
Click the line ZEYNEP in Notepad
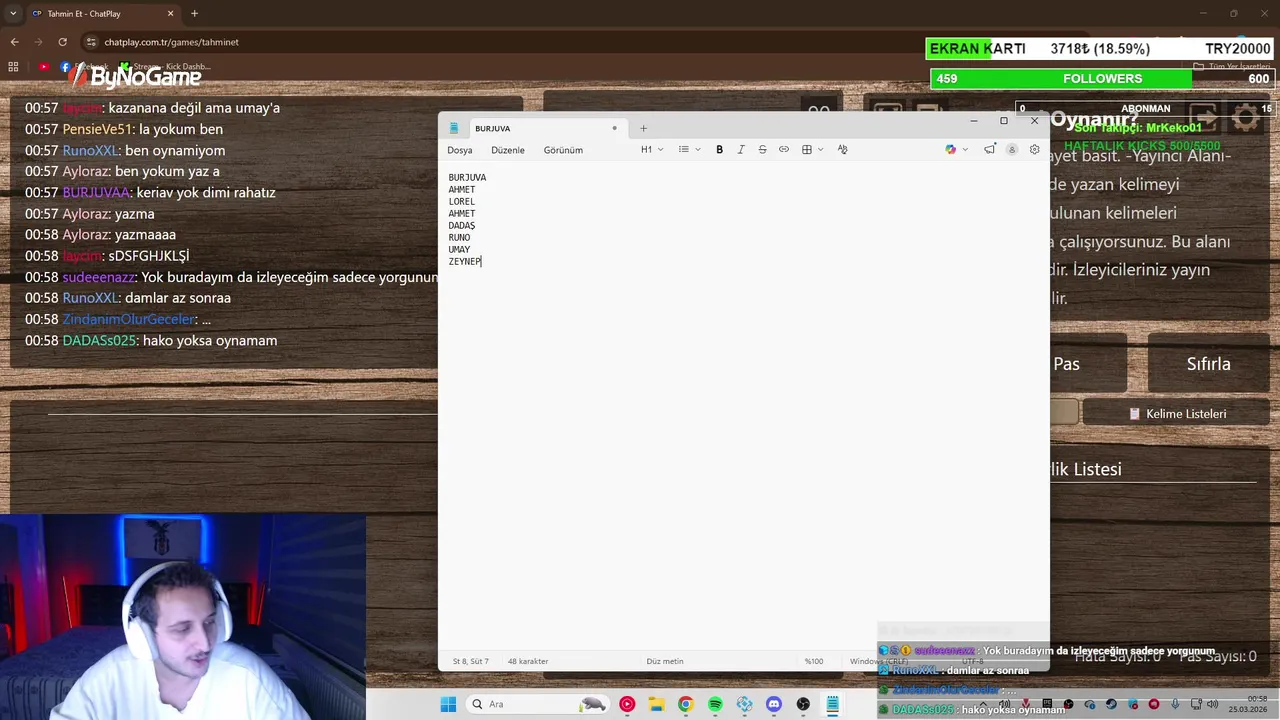point(465,262)
